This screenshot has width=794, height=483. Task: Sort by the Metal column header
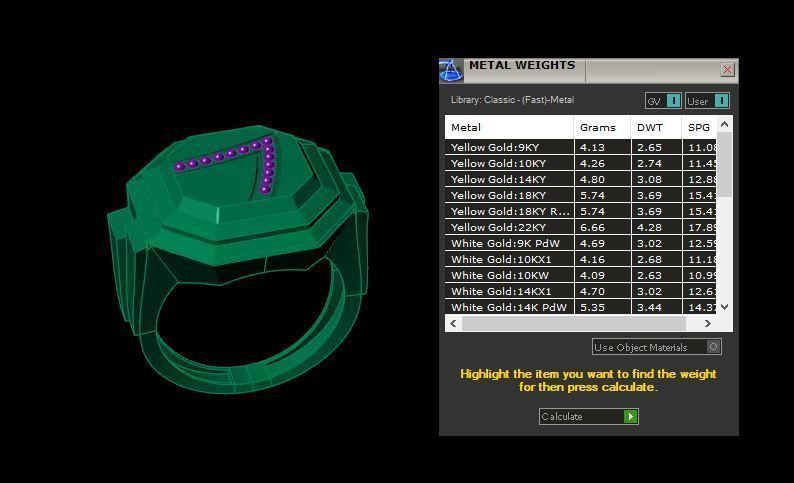point(509,128)
